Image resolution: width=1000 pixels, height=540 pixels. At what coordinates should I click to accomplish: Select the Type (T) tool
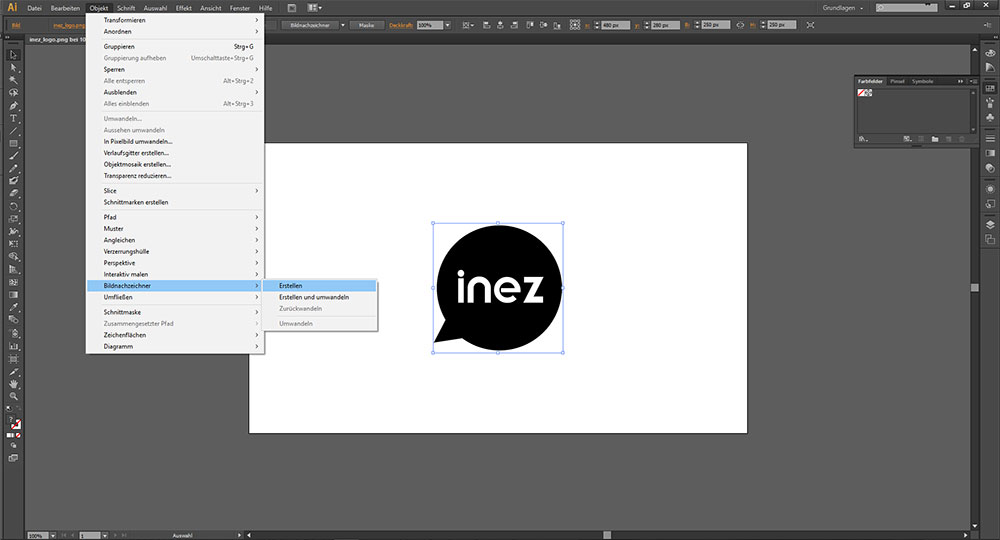tap(13, 119)
